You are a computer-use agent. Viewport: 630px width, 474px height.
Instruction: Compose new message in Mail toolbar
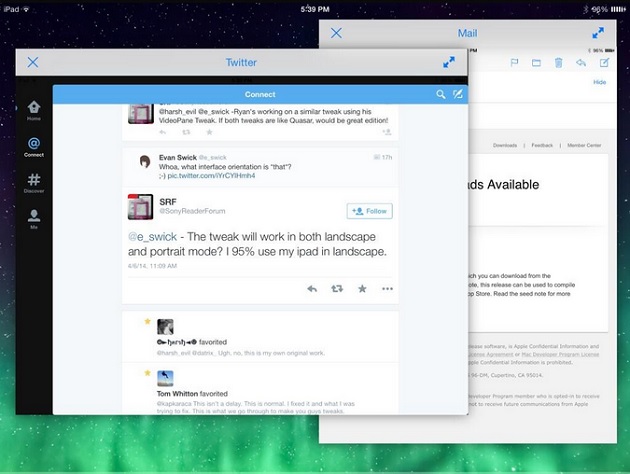coord(604,63)
